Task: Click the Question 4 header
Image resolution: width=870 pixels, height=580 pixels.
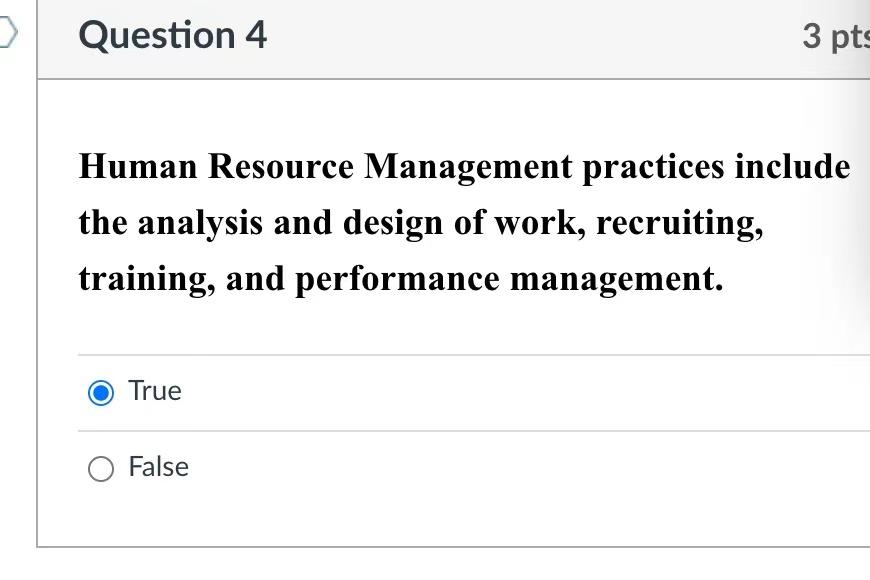Action: tap(173, 34)
